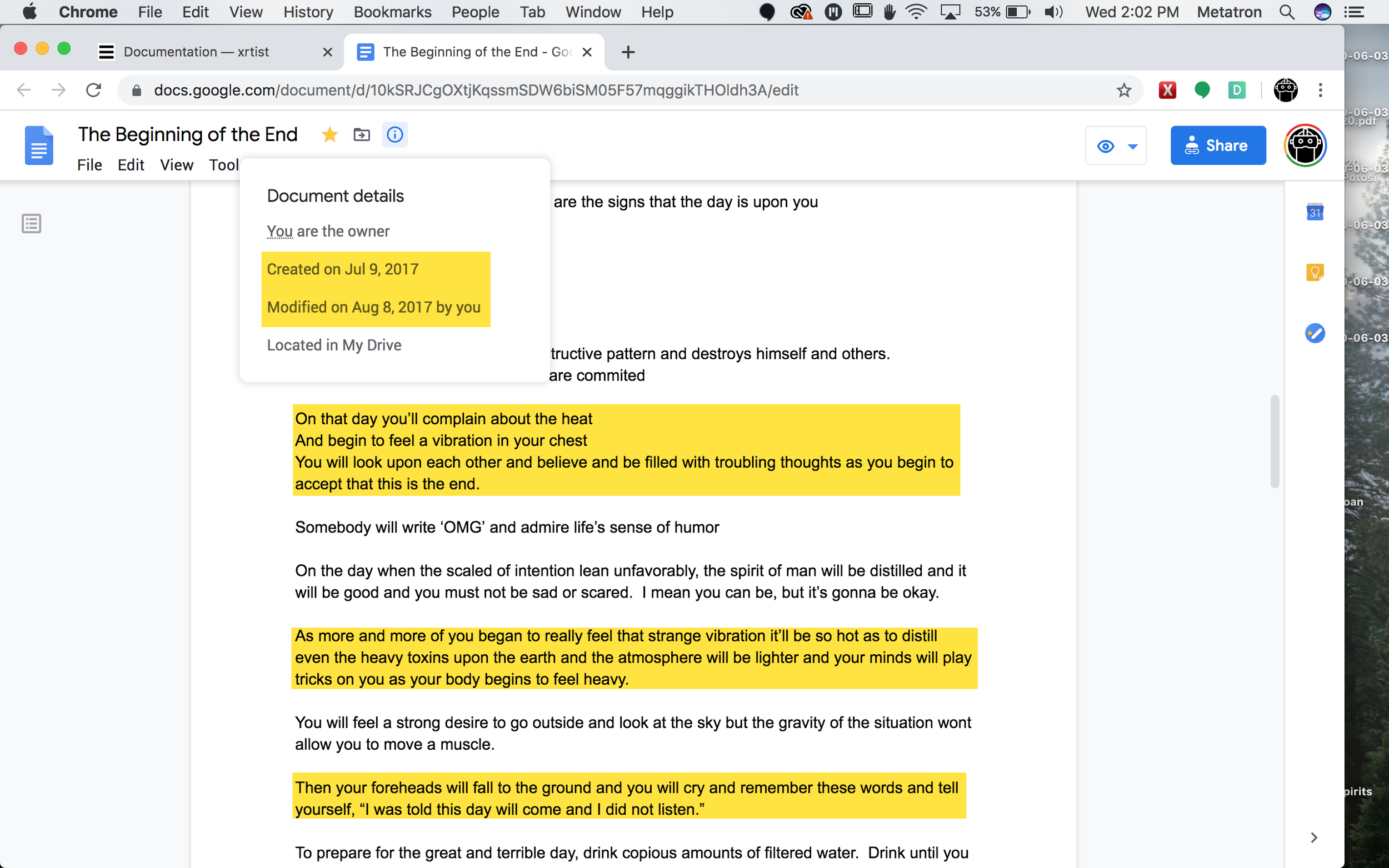The height and width of the screenshot is (868, 1389).
Task: Click the red X Chrome extension icon
Action: (1167, 90)
